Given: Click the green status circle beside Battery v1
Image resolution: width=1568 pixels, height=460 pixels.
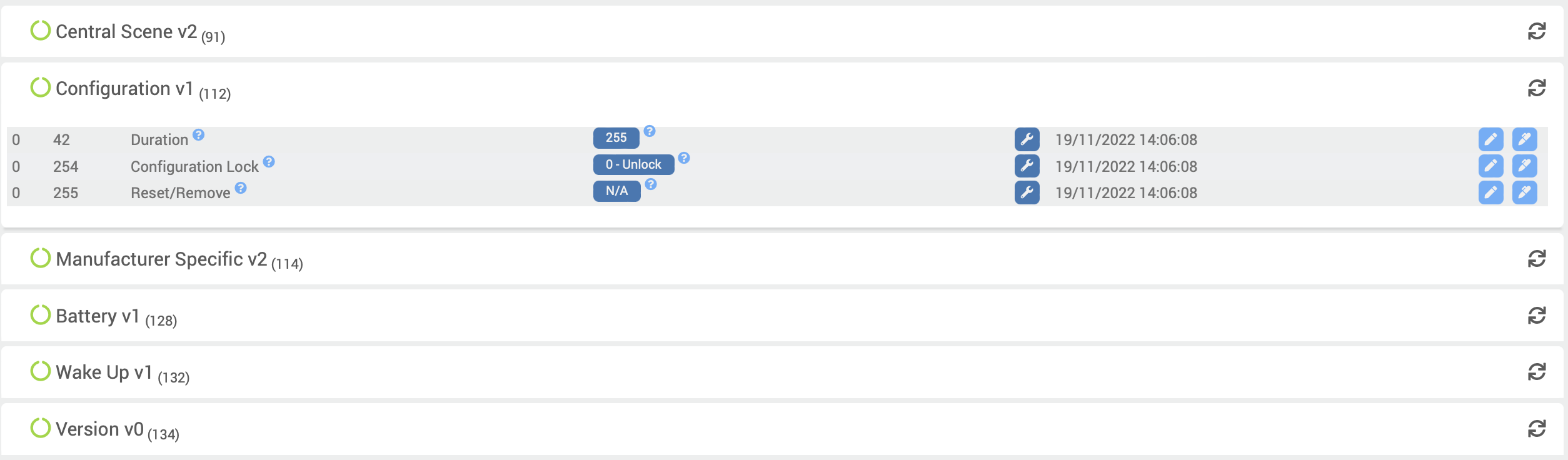Looking at the screenshot, I should [41, 315].
